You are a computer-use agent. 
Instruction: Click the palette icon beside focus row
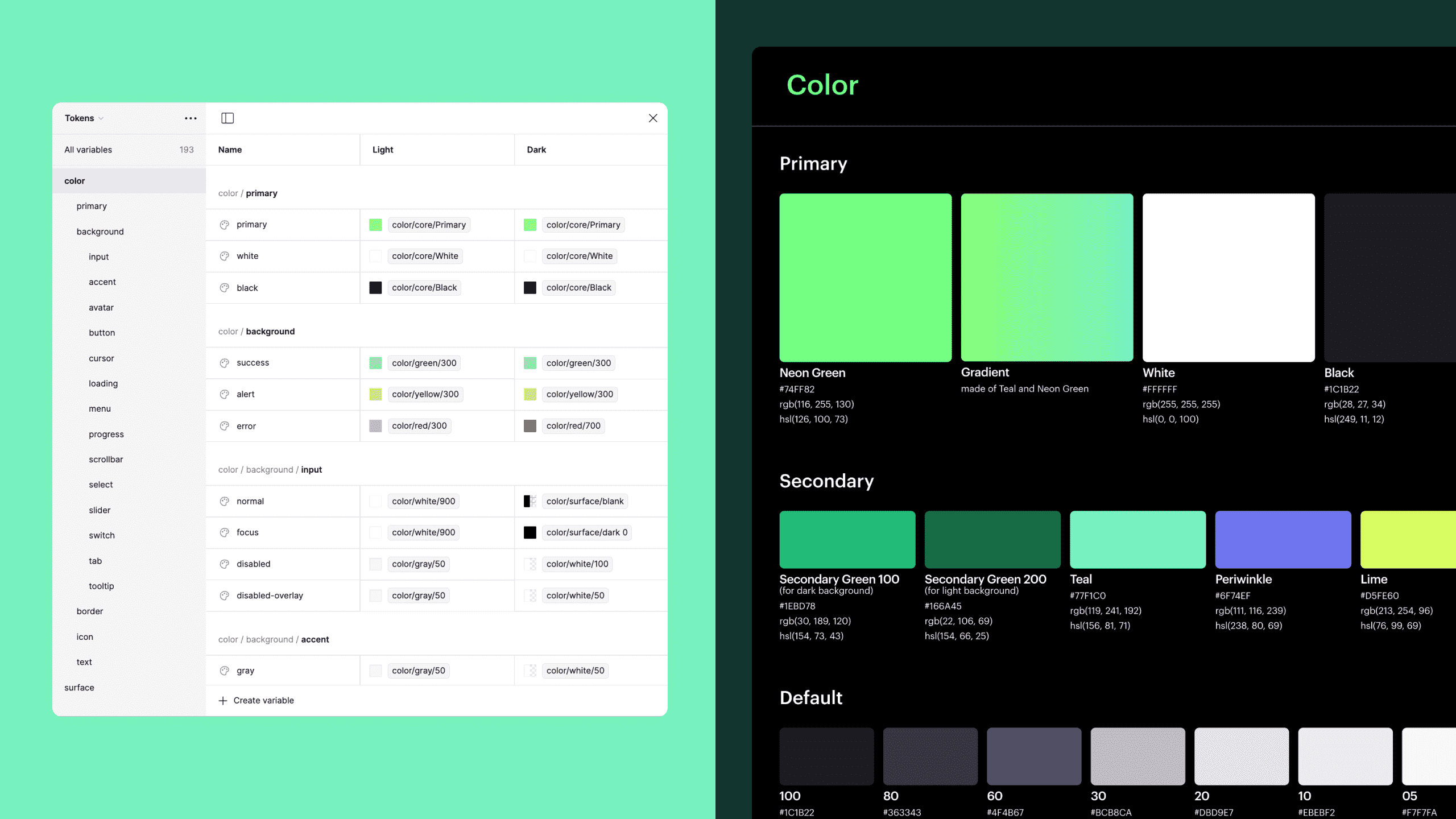tap(225, 532)
